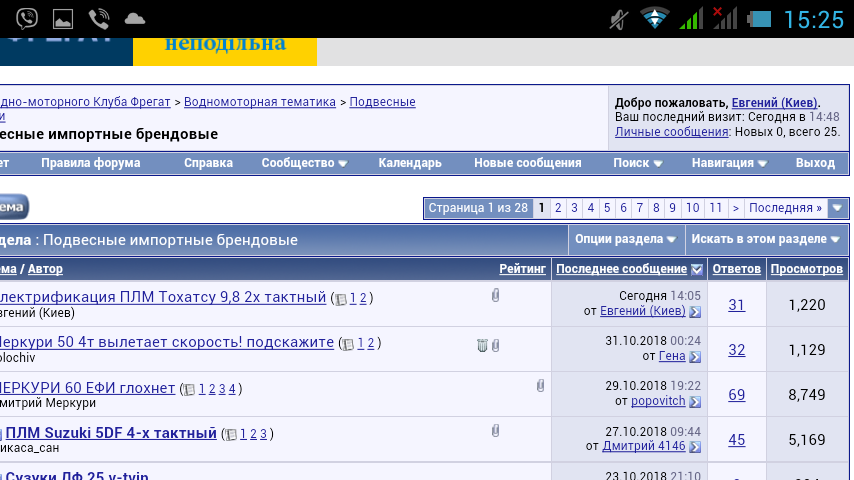The height and width of the screenshot is (480, 854).
Task: Open Навигация menu in navbar
Action: click(x=729, y=163)
